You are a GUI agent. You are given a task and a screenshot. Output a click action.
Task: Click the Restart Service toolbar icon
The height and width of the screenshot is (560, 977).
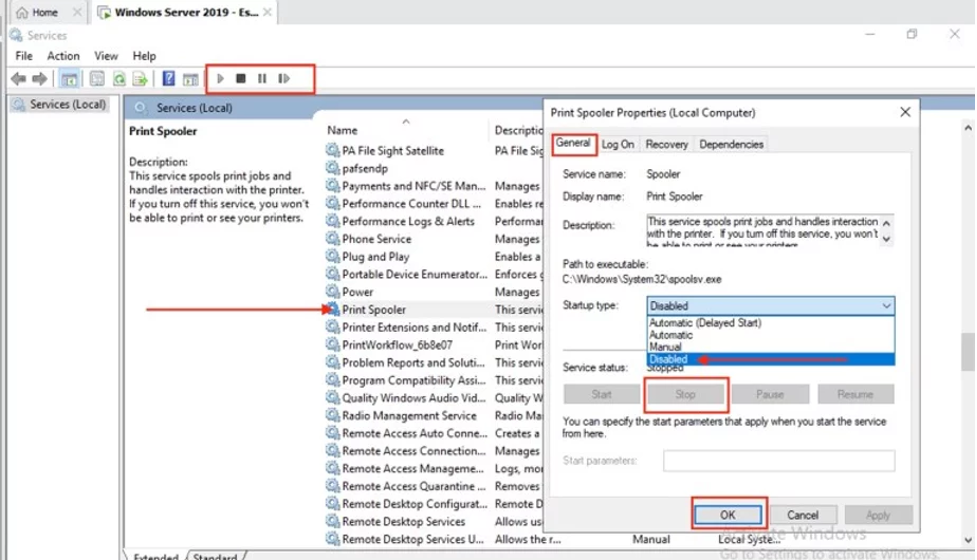point(284,78)
